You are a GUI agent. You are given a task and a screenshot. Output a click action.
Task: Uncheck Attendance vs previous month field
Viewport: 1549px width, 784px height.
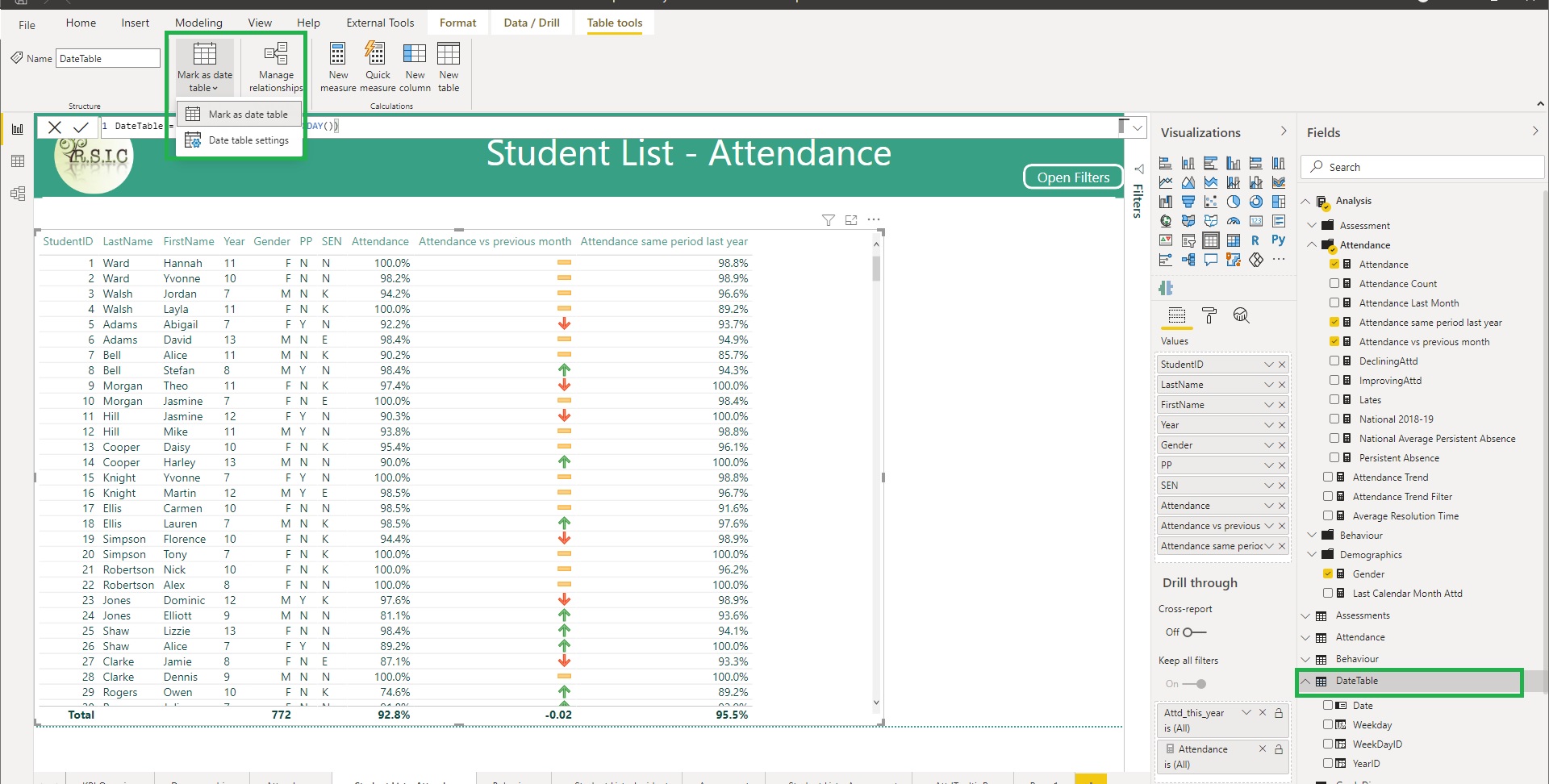1334,342
